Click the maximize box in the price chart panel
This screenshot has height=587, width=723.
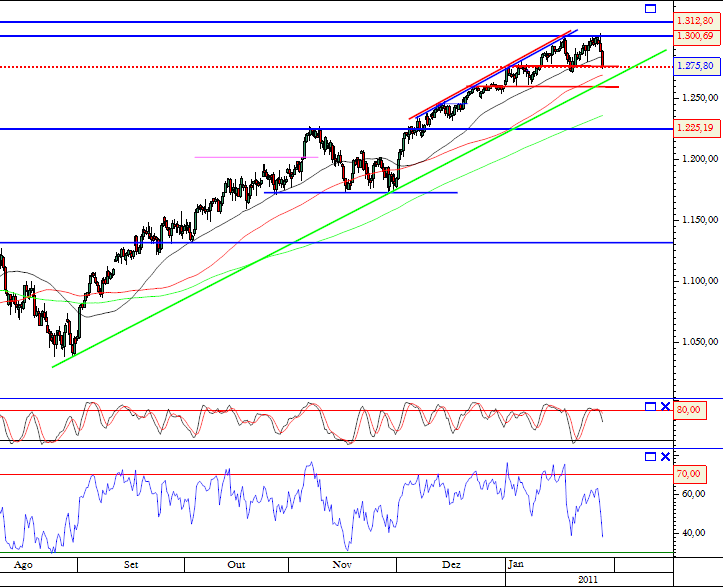[650, 8]
